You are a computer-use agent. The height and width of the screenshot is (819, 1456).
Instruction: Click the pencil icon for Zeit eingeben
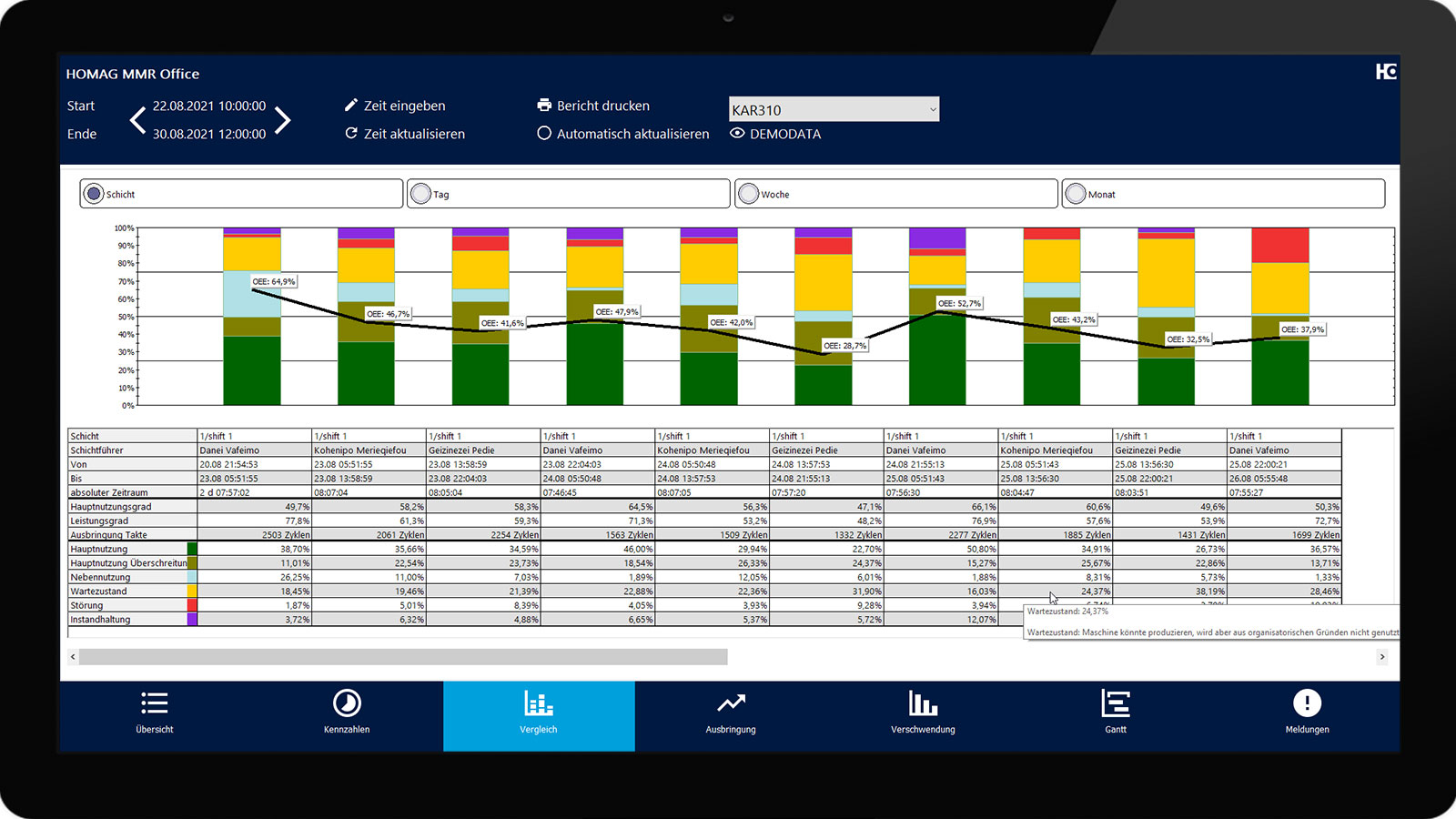(x=351, y=106)
